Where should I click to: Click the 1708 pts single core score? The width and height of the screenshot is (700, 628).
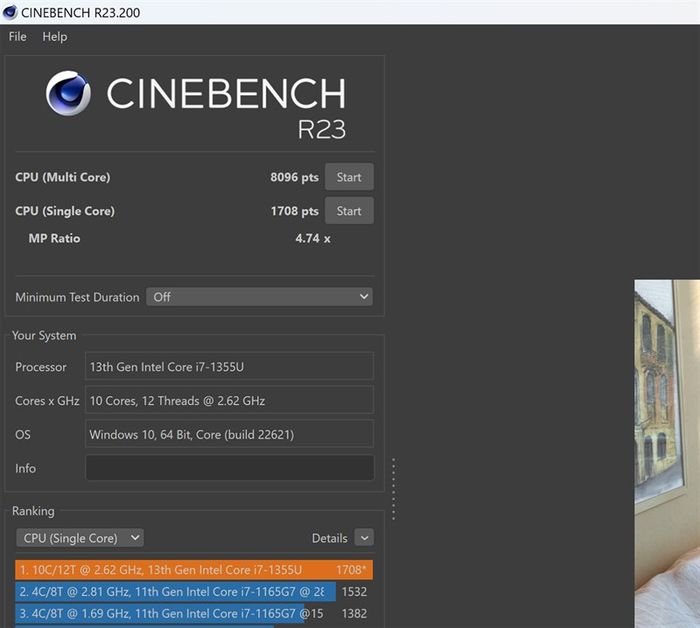294,211
